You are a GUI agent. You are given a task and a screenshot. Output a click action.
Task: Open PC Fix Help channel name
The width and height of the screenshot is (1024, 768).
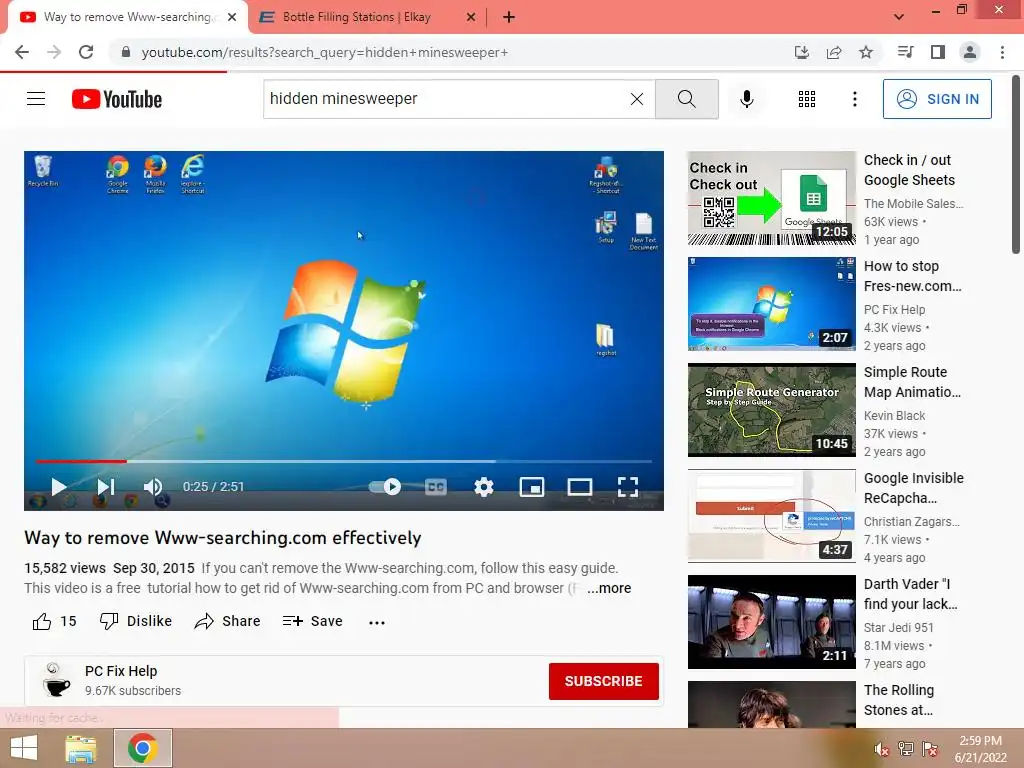click(121, 671)
